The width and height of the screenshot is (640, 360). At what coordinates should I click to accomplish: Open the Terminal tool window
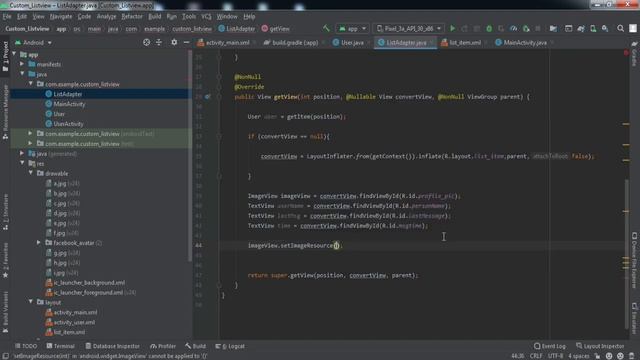coord(60,346)
